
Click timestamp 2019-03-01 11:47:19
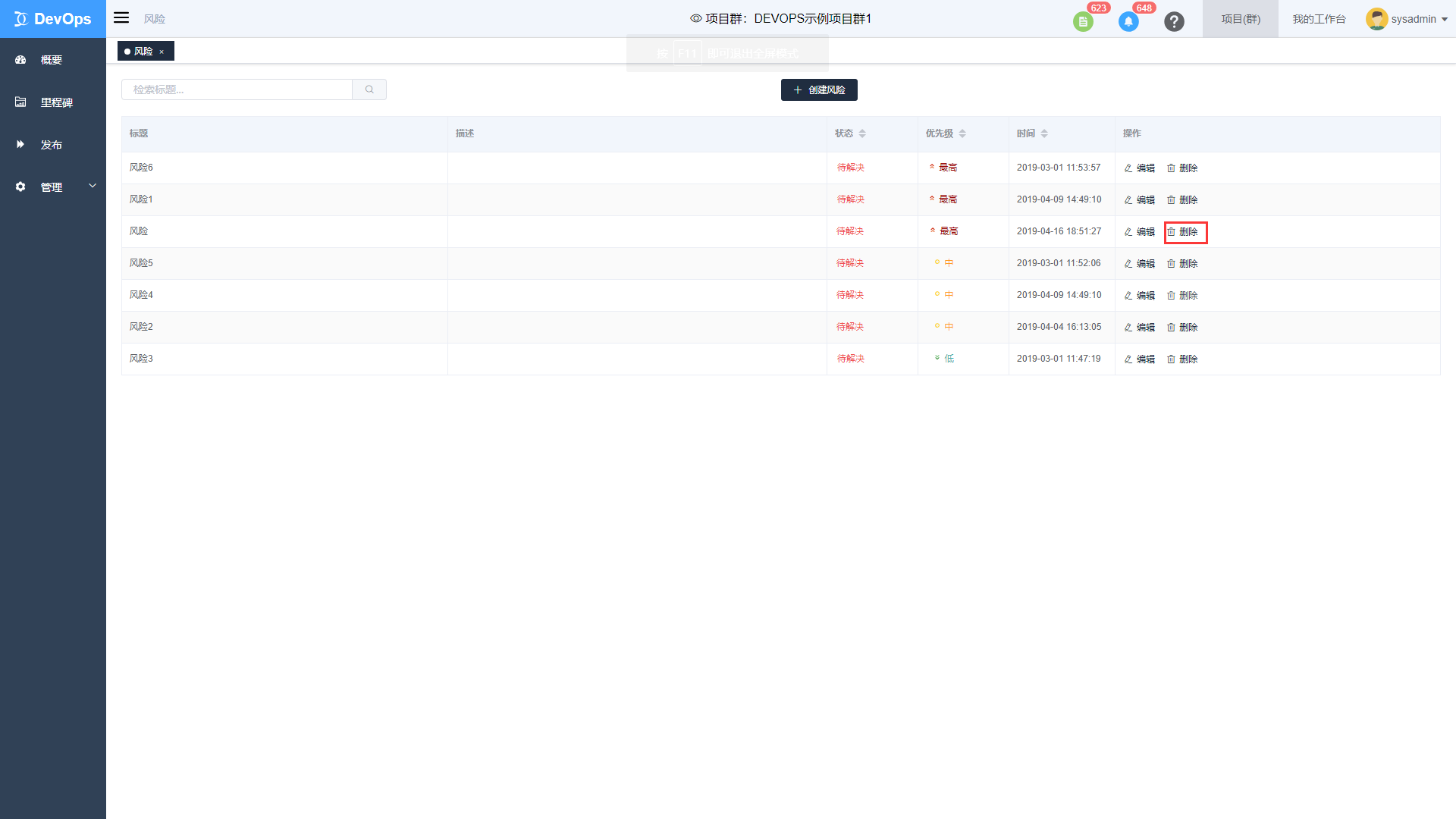tap(1059, 359)
